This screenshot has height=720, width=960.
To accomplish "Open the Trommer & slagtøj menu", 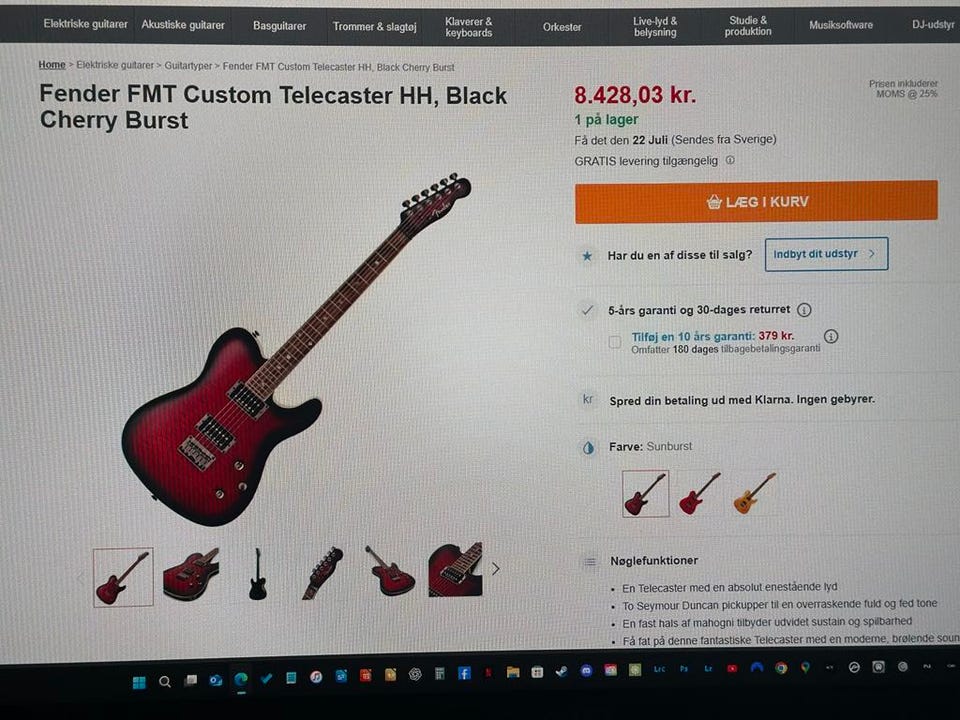I will coord(375,27).
